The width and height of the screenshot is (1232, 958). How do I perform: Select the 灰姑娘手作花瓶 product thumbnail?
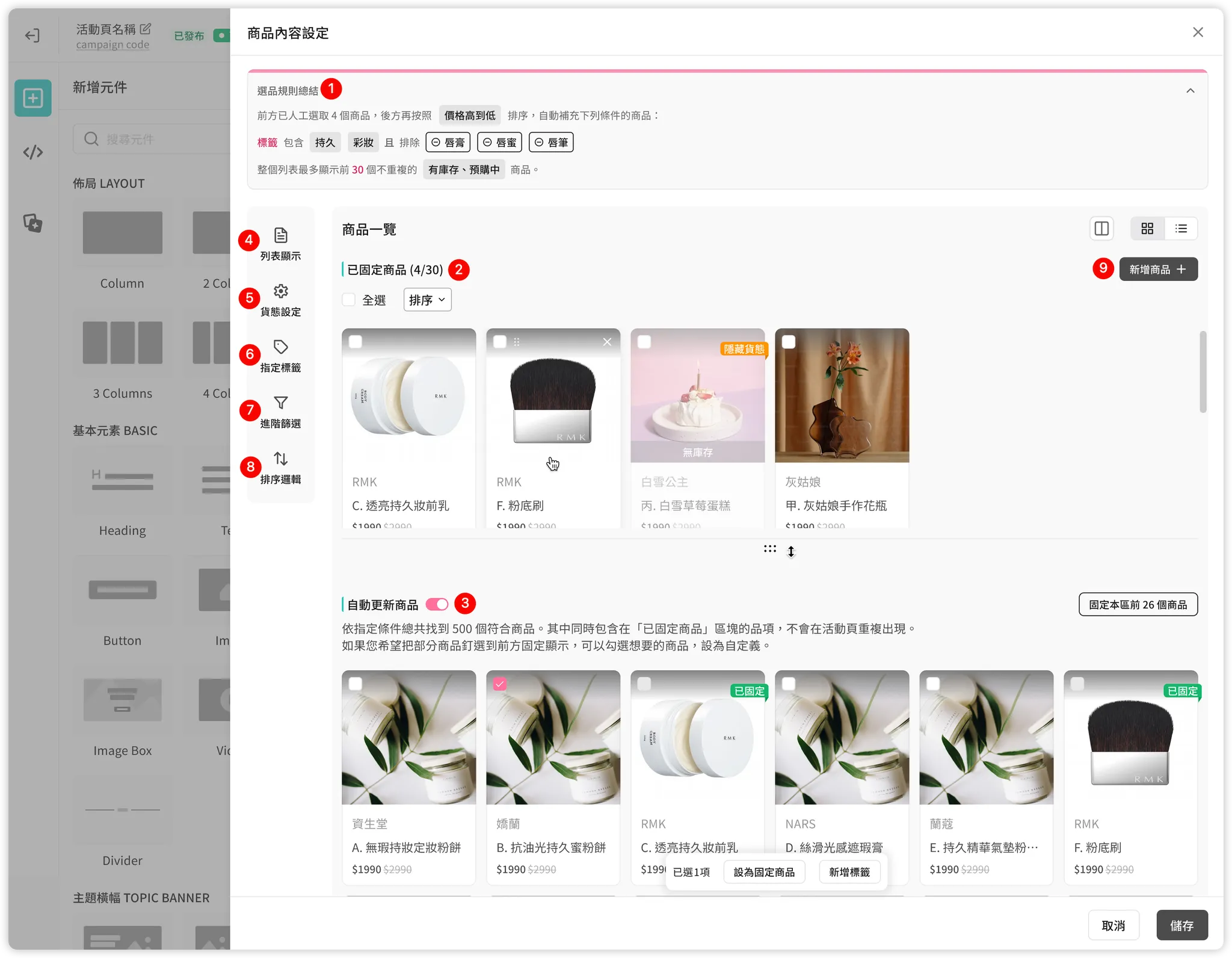tap(842, 395)
